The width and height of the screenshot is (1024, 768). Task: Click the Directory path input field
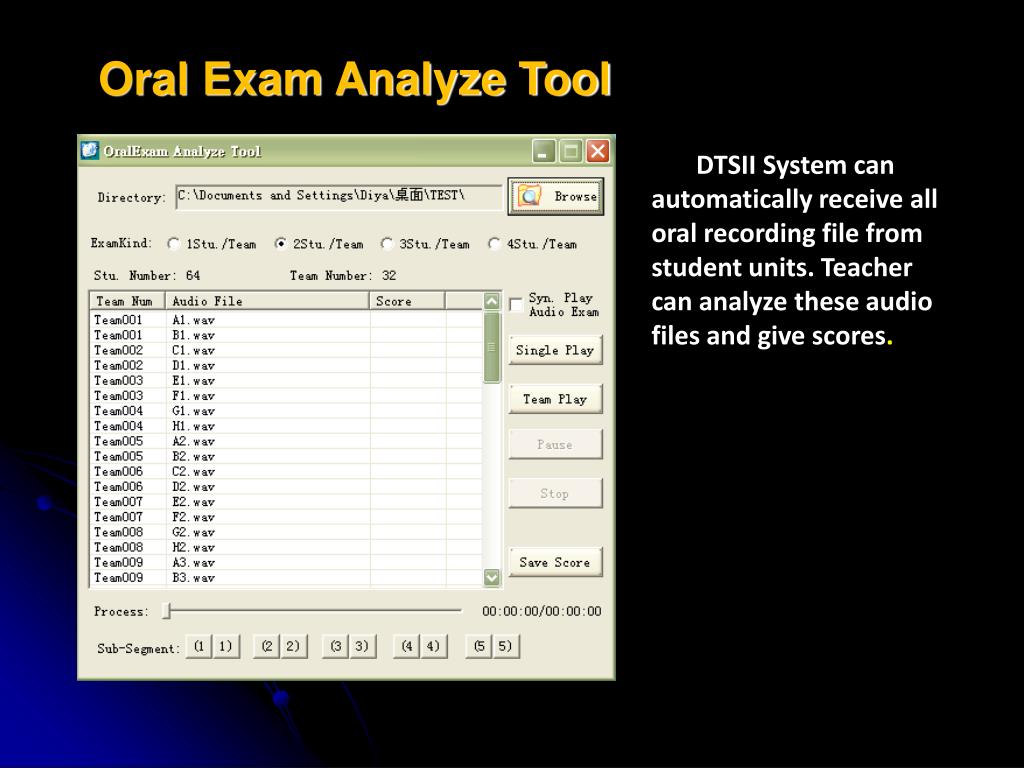[x=339, y=197]
